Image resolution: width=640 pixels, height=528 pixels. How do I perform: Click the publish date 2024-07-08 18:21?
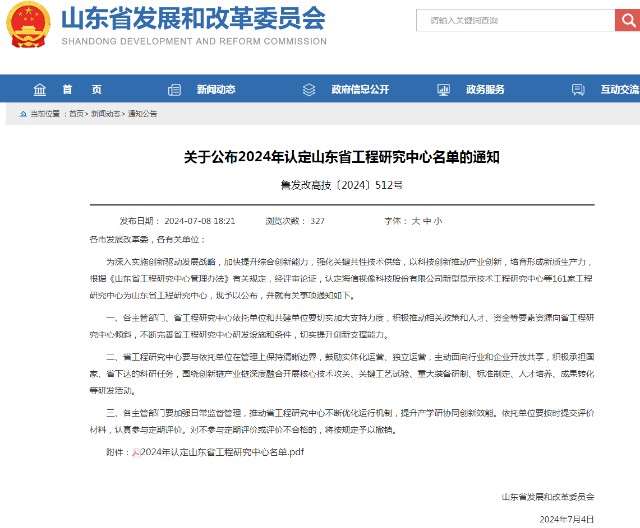click(200, 221)
